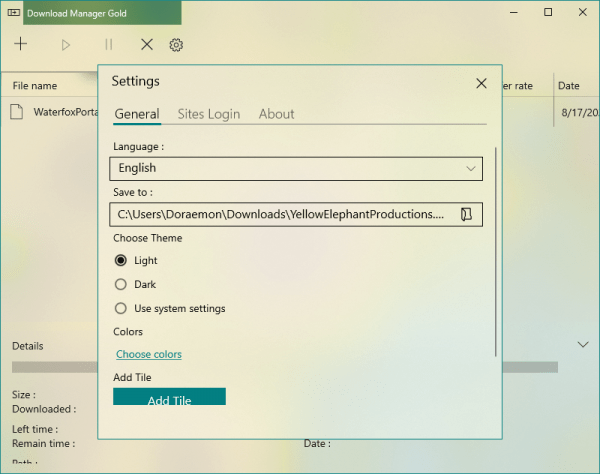600x474 pixels.
Task: Collapse the Details panel chevron
Action: click(583, 345)
